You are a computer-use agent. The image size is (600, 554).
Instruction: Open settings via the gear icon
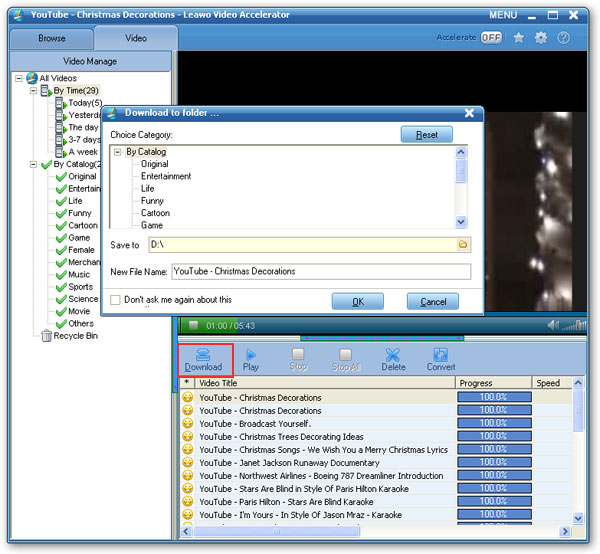[541, 37]
